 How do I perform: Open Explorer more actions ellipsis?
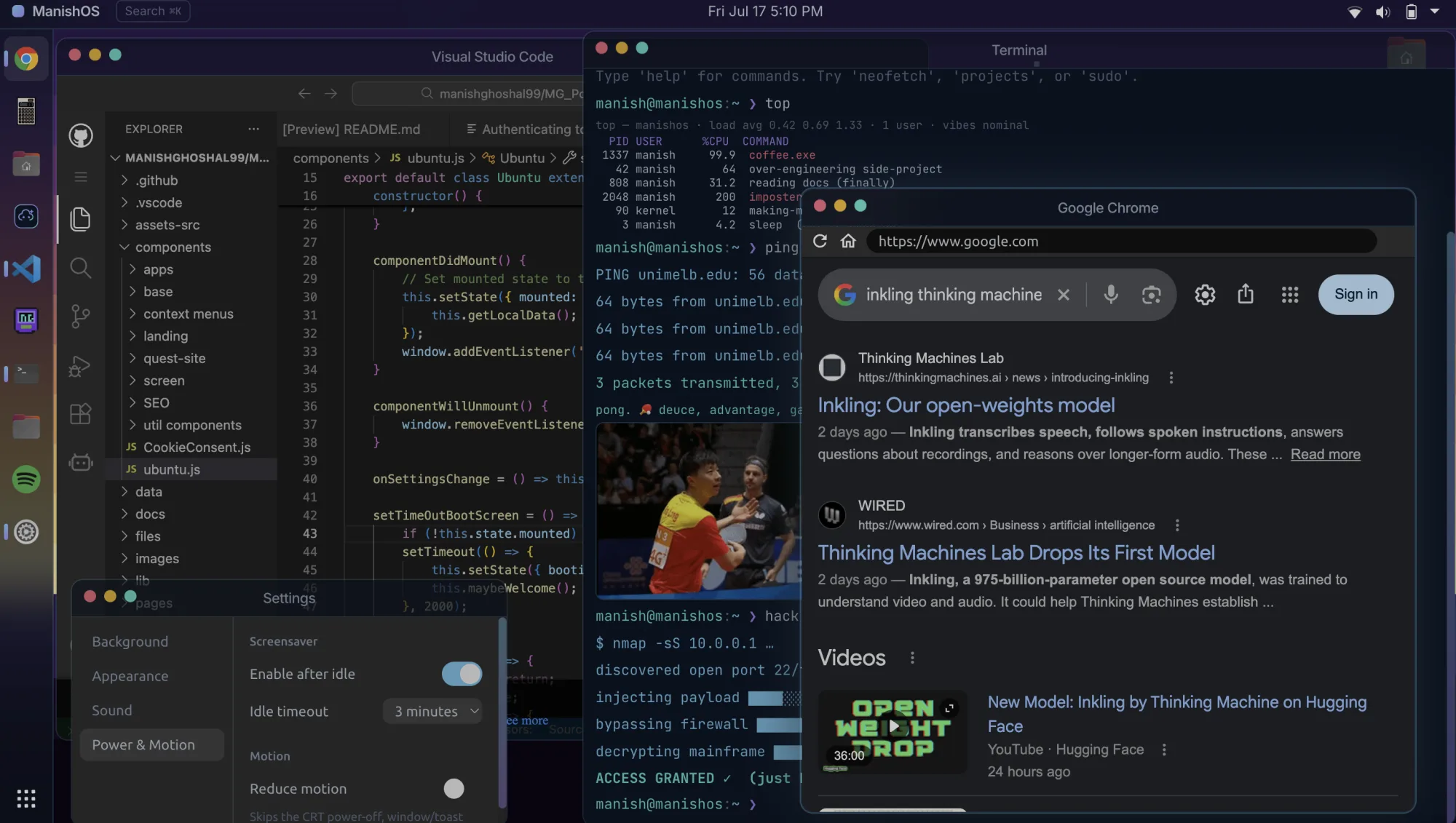coord(253,129)
